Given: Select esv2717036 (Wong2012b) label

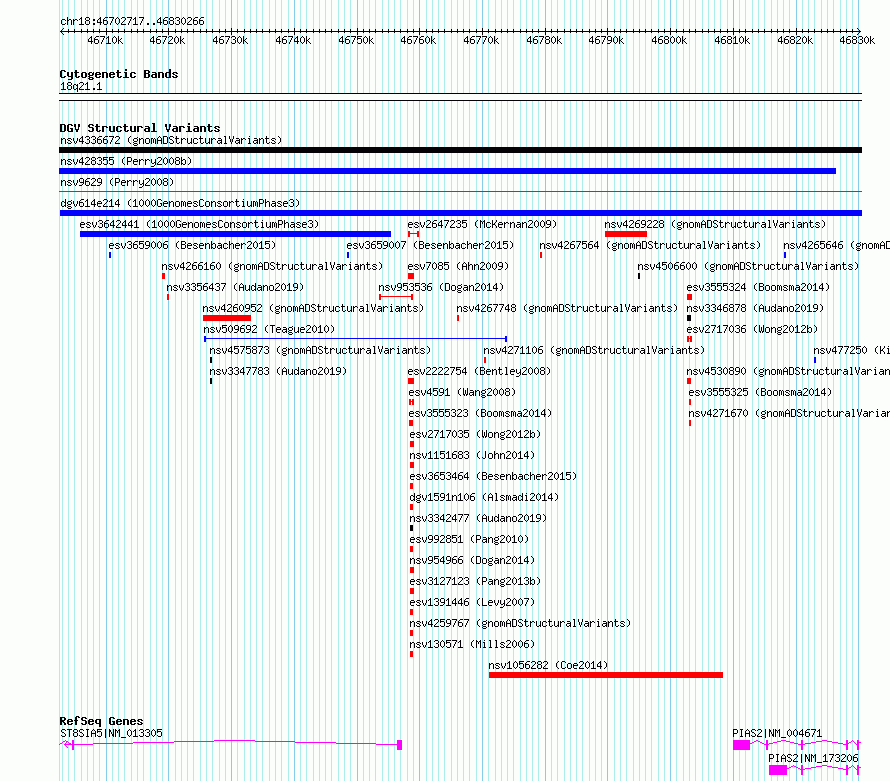Looking at the screenshot, I should (752, 329).
